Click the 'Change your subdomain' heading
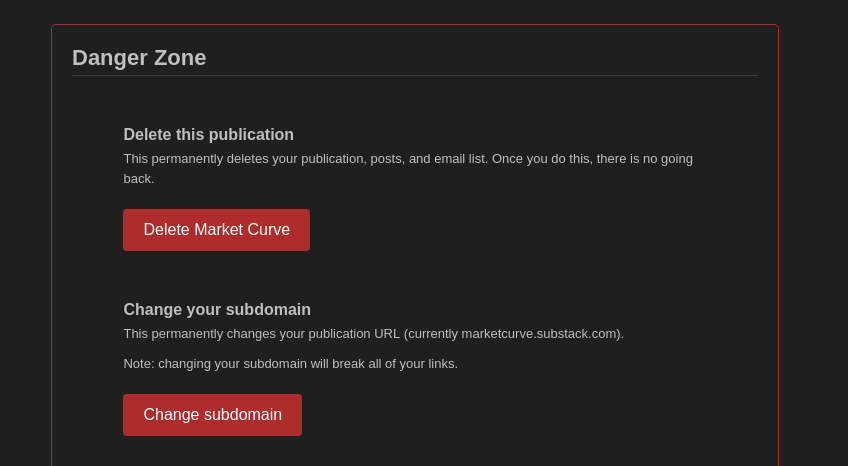The width and height of the screenshot is (848, 466). (x=217, y=310)
